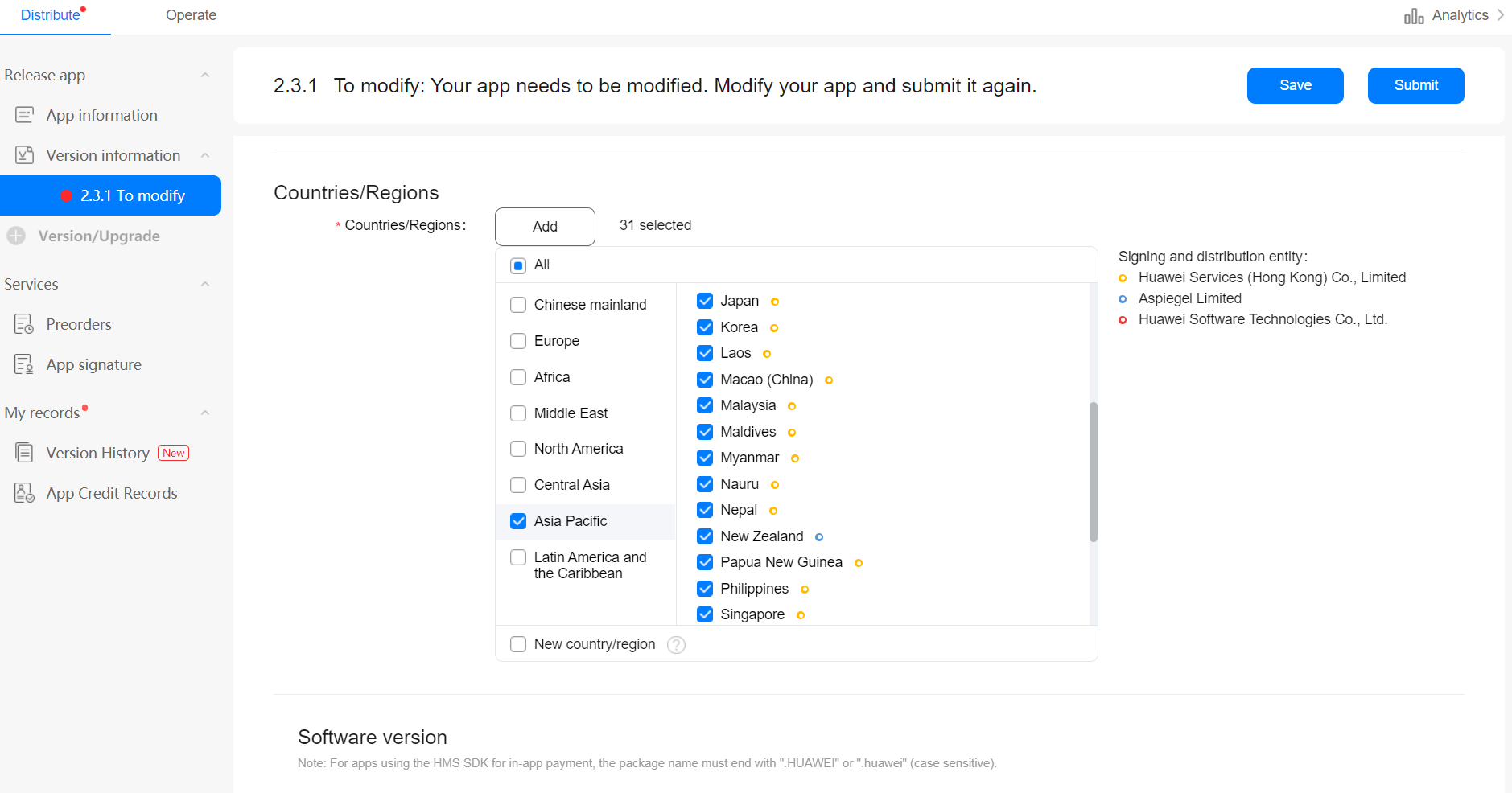Toggle the All regions checkbox
The width and height of the screenshot is (1512, 793).
tap(518, 265)
